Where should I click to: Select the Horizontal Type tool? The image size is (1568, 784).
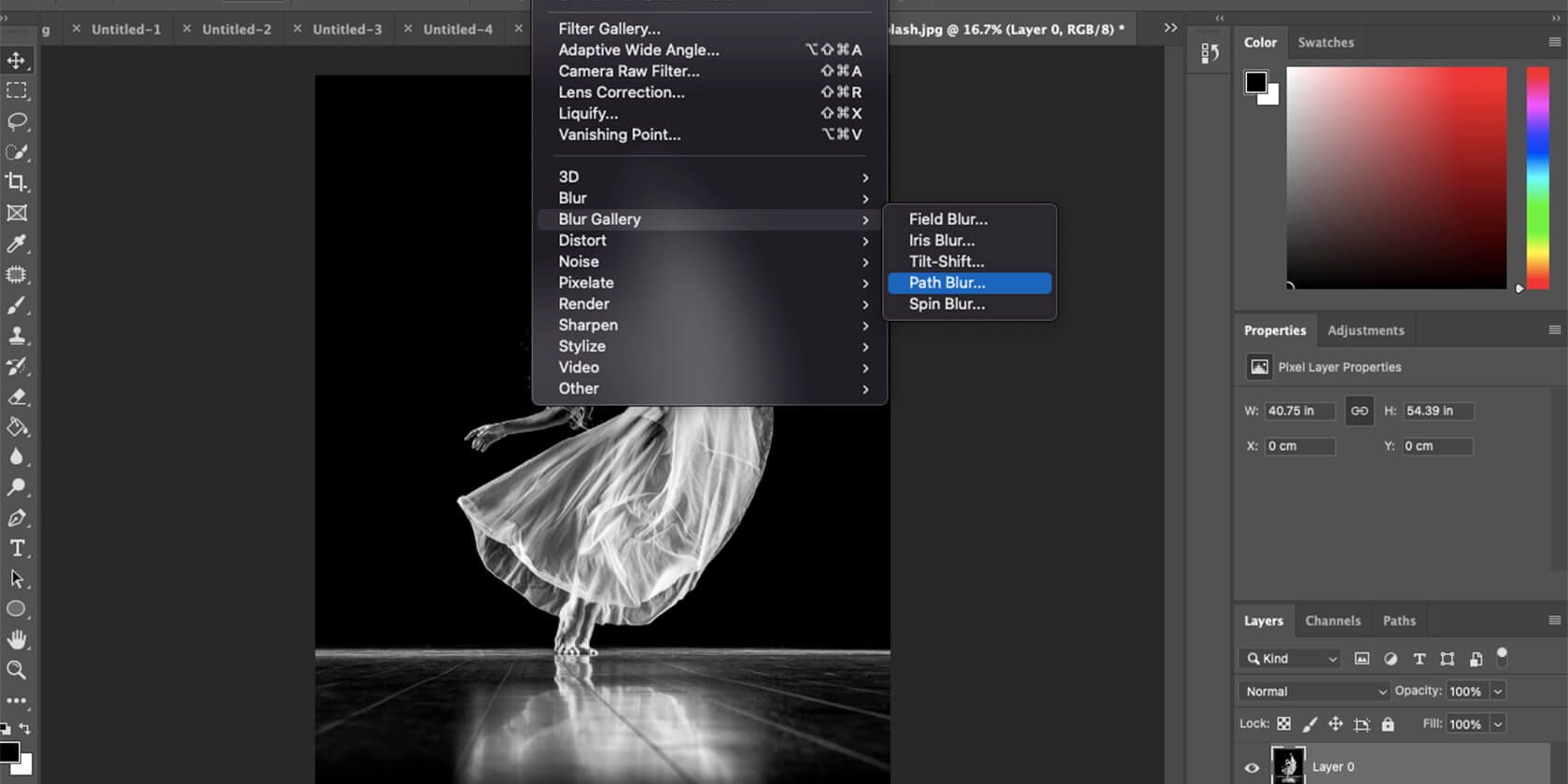(17, 548)
